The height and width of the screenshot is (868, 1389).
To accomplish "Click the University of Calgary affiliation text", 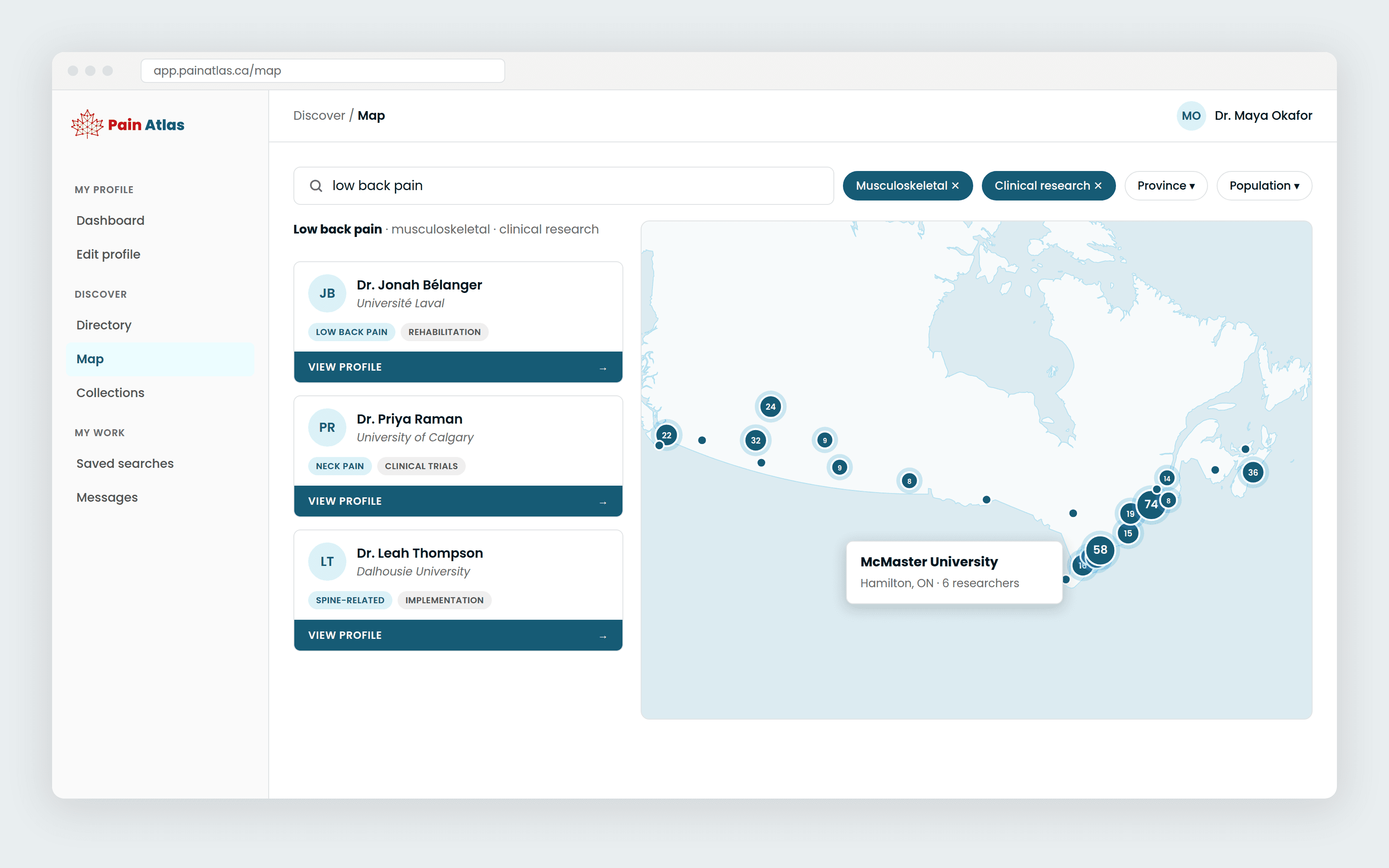I will click(415, 437).
